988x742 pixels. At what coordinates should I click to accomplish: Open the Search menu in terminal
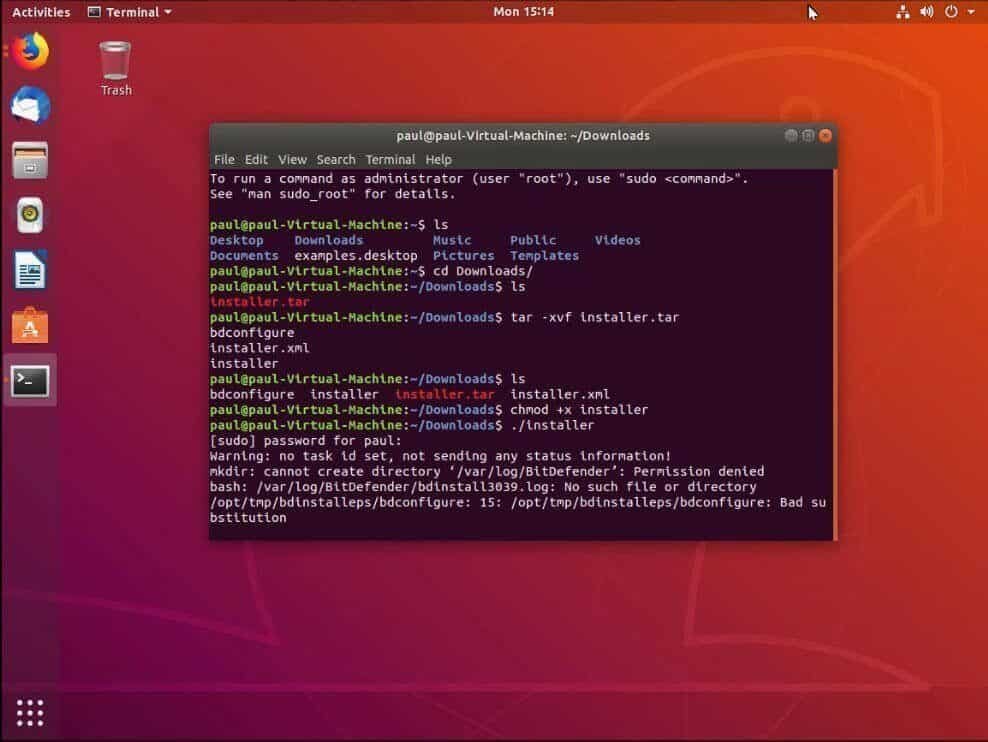coord(335,159)
